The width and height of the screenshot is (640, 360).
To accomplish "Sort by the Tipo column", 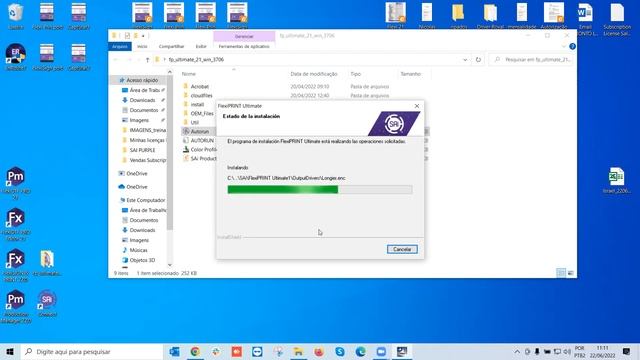I will 356,74.
